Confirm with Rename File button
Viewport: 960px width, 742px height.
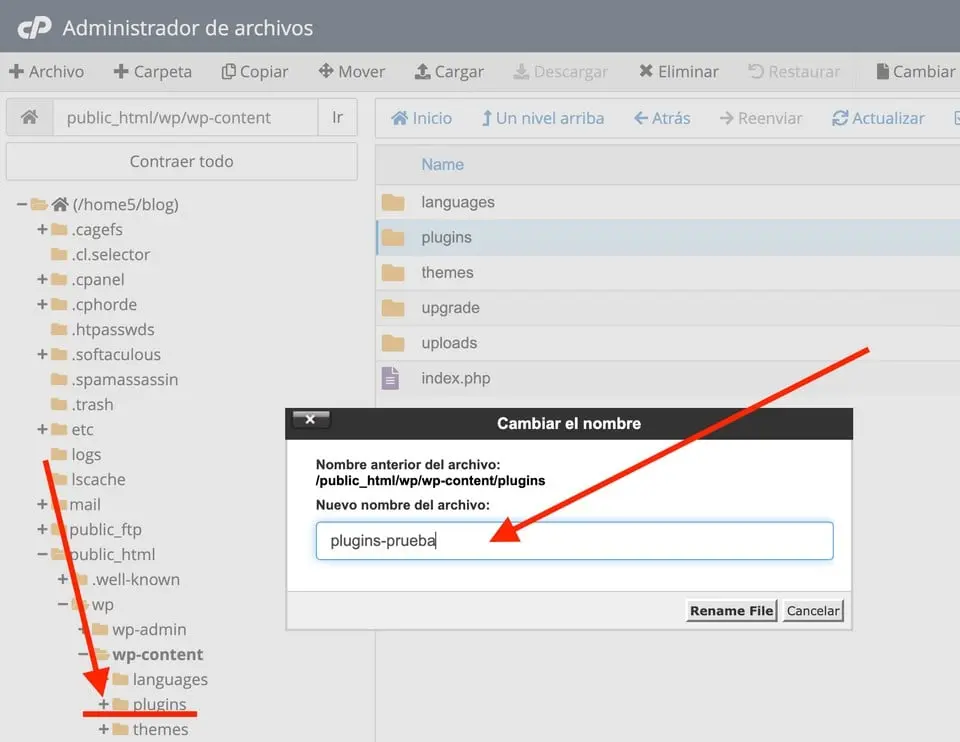coord(731,610)
